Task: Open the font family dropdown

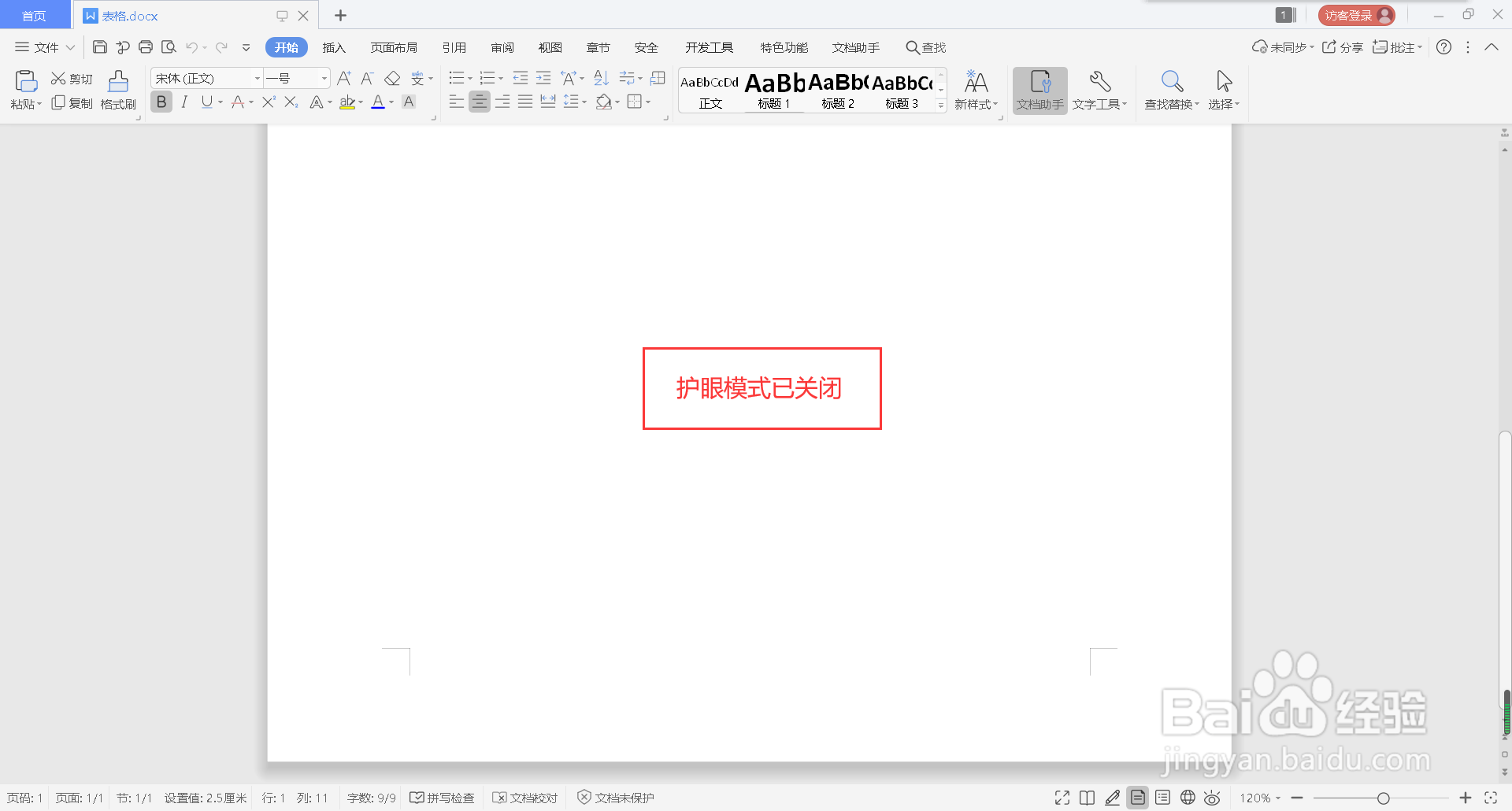Action: tap(257, 78)
